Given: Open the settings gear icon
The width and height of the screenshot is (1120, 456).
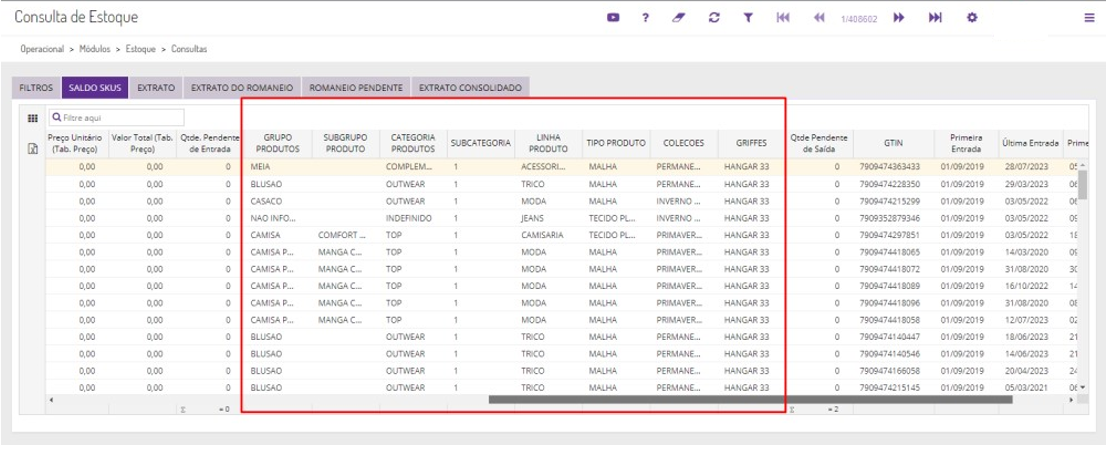Looking at the screenshot, I should [971, 18].
